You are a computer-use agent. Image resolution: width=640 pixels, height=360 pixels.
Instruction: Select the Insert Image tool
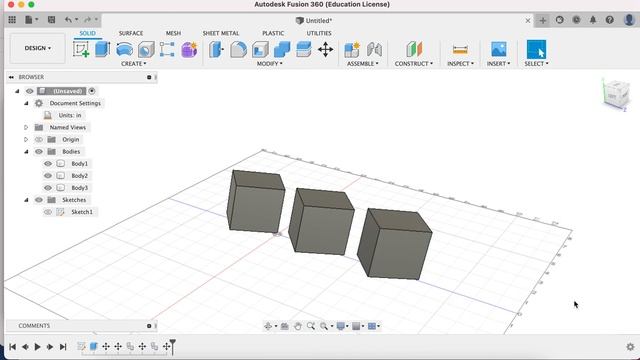499,49
